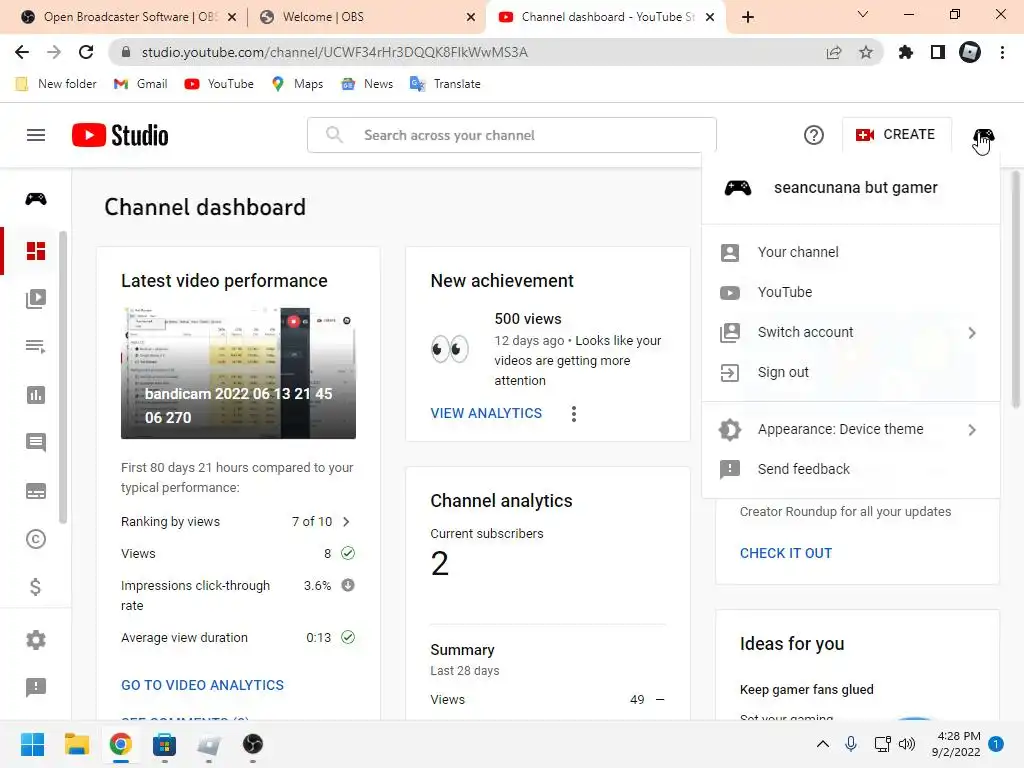Open GO TO VIDEO ANALYTICS link
1024x768 pixels.
pyautogui.click(x=202, y=685)
